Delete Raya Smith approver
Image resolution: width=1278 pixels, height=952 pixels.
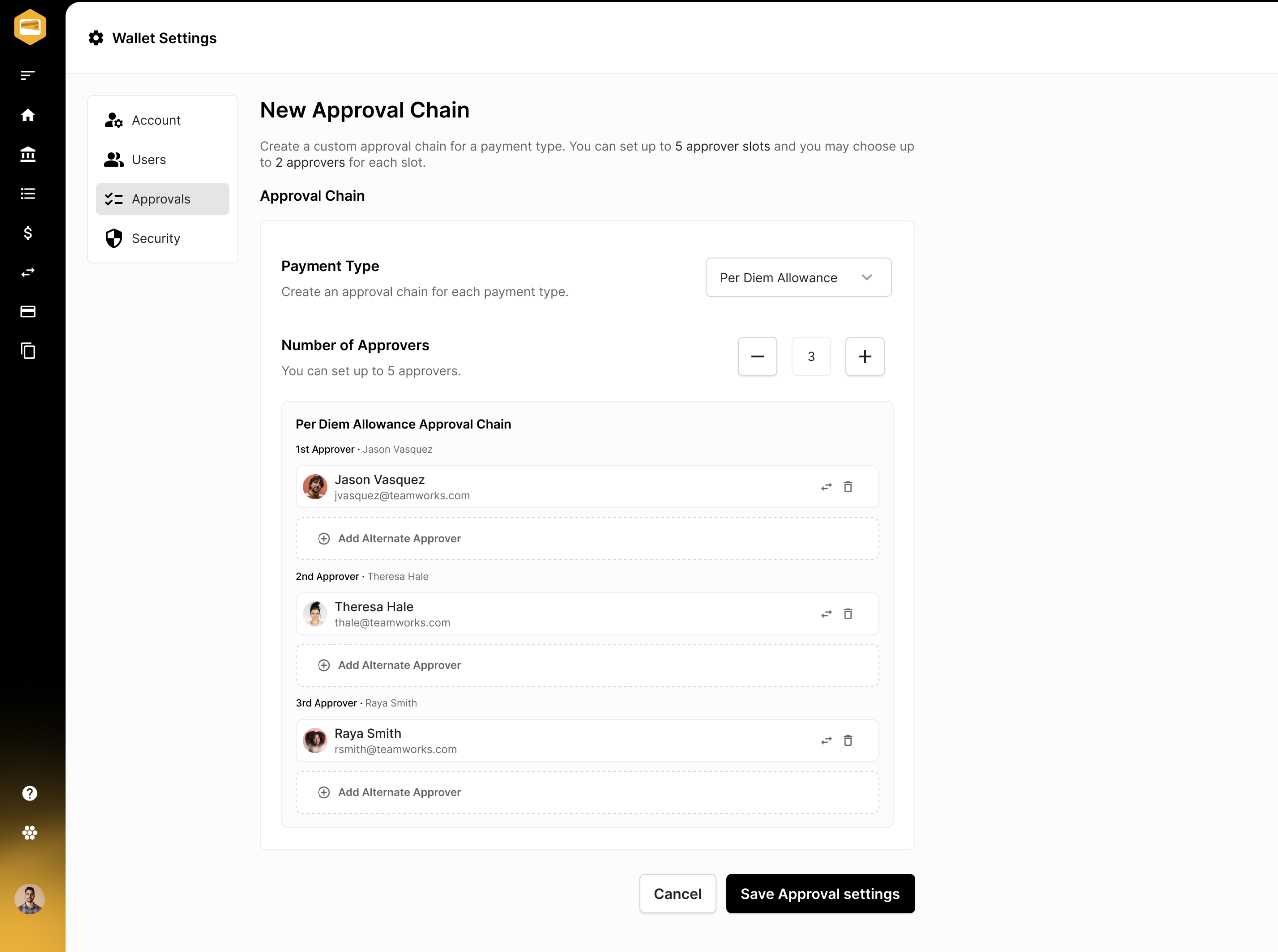pos(848,740)
